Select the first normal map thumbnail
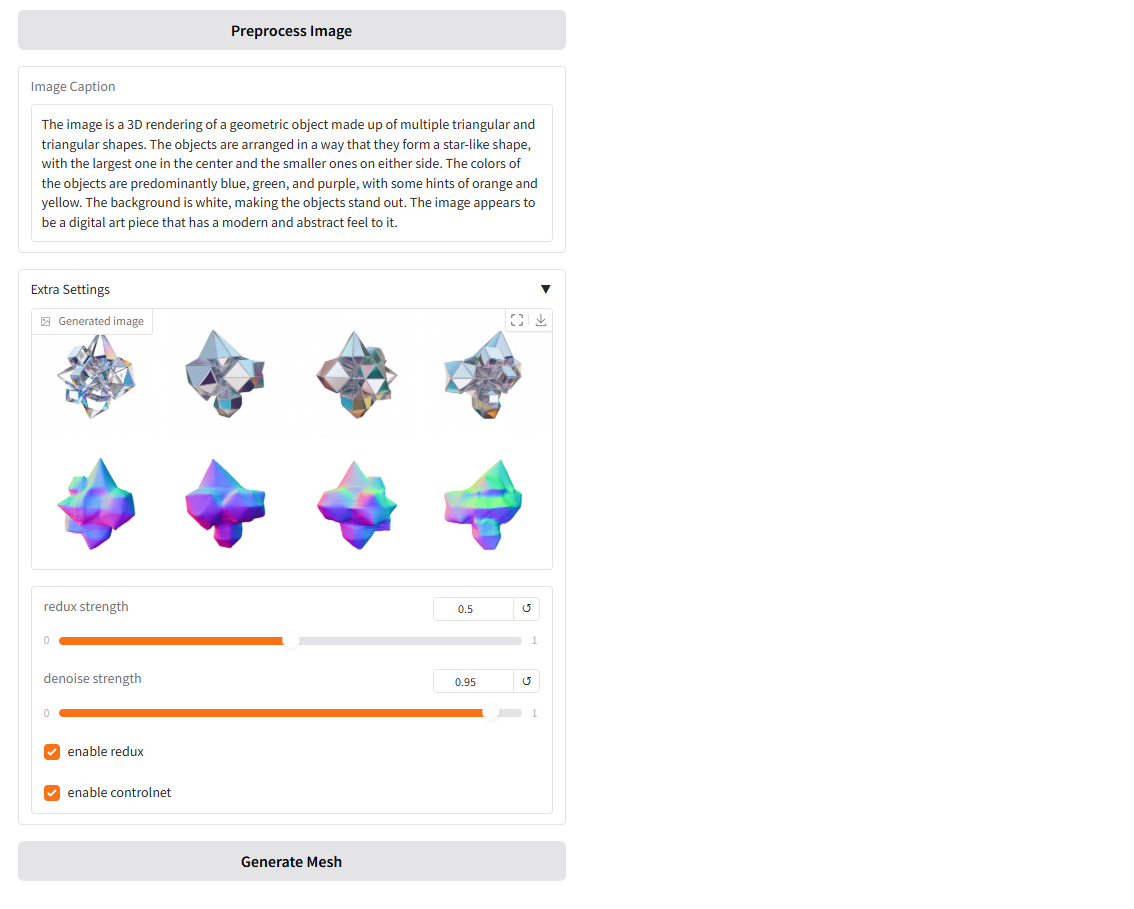Image resolution: width=1134 pixels, height=909 pixels. 96,504
